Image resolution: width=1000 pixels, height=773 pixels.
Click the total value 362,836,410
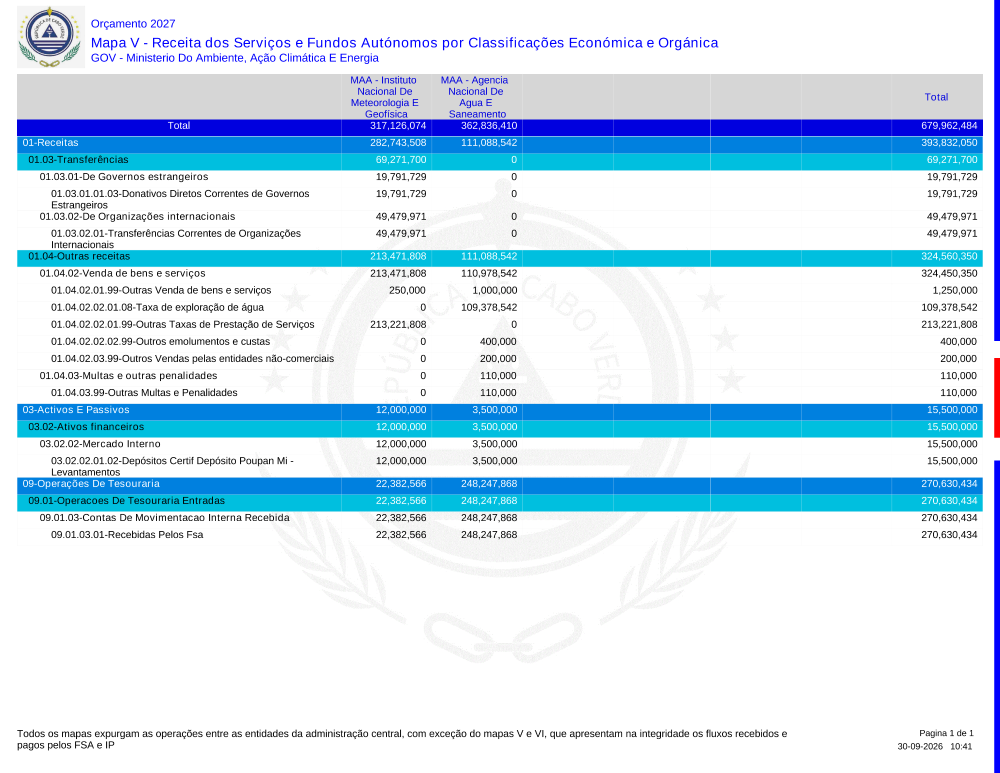(x=489, y=126)
